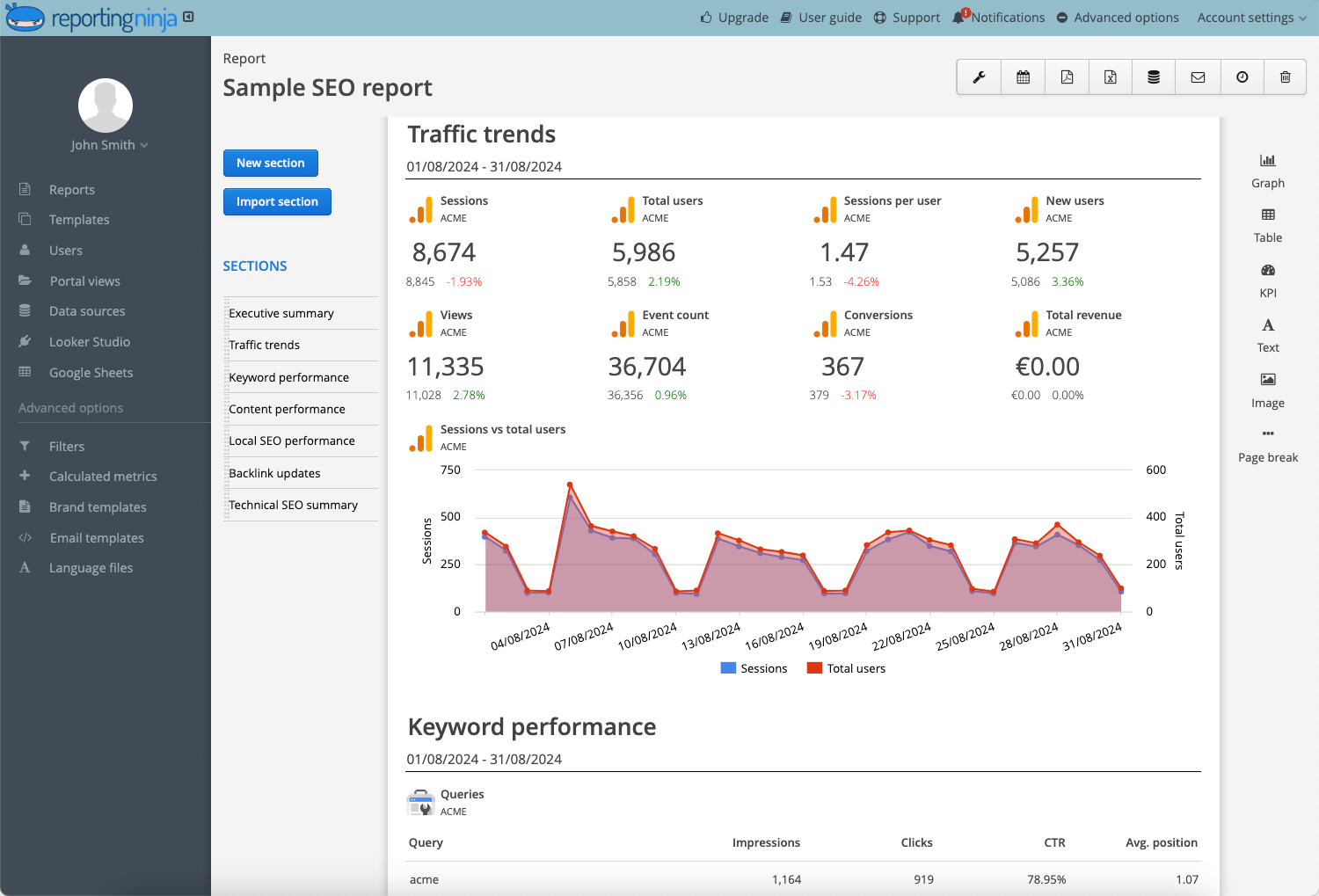Image resolution: width=1319 pixels, height=896 pixels.
Task: Insert a Page break element
Action: click(x=1267, y=444)
